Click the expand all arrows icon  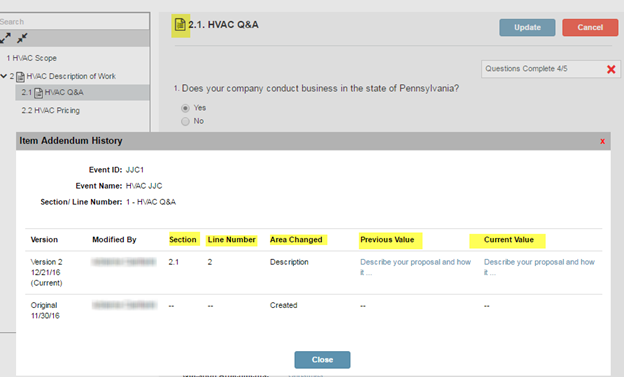click(x=5, y=38)
